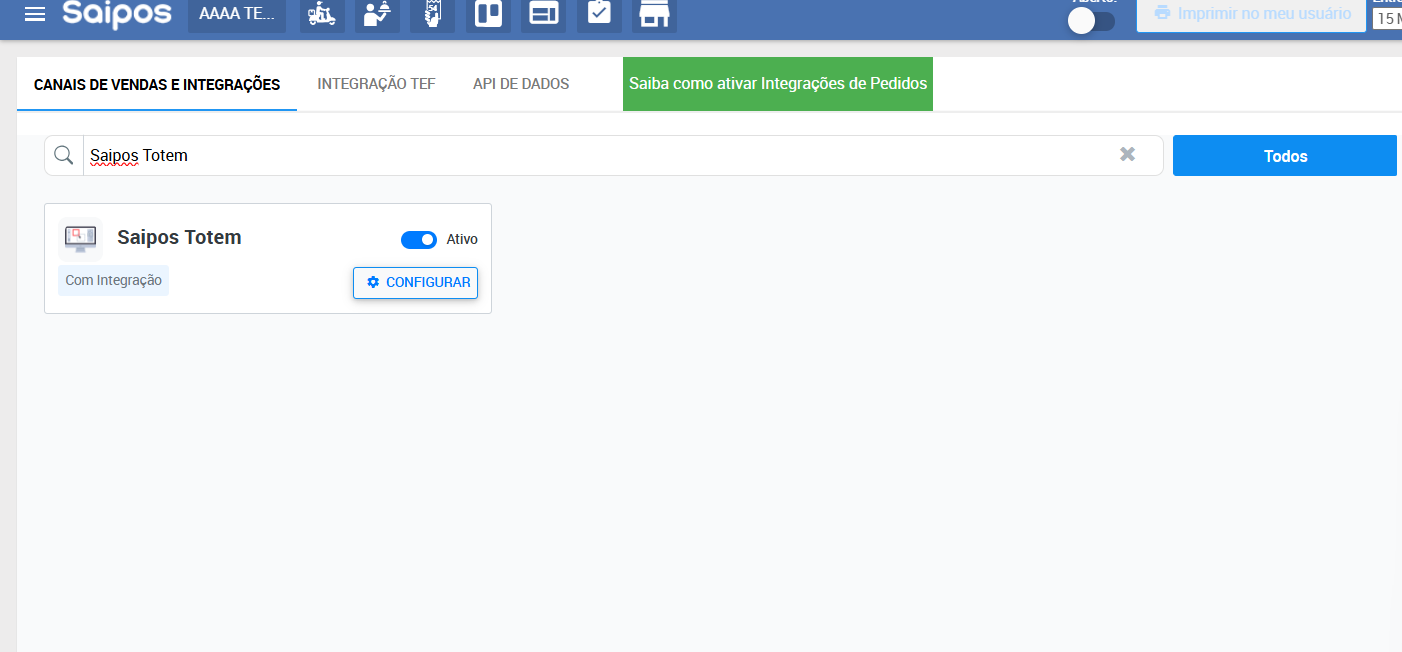Toggle the store Aberto switch
The height and width of the screenshot is (652, 1402).
(x=1091, y=21)
